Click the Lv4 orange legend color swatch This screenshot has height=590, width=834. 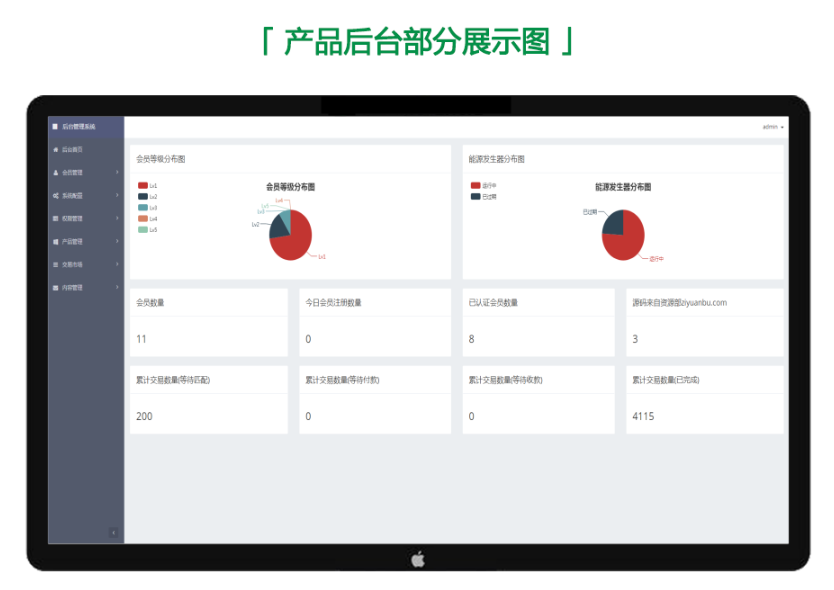[x=143, y=218]
